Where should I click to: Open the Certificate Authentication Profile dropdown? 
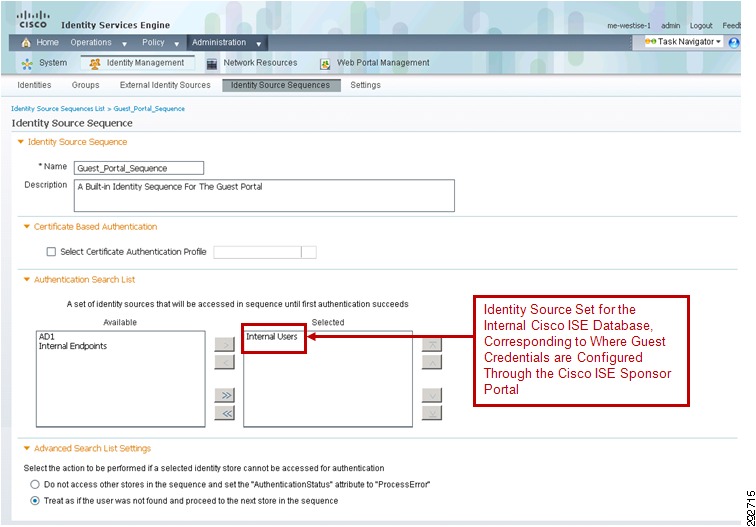click(309, 252)
